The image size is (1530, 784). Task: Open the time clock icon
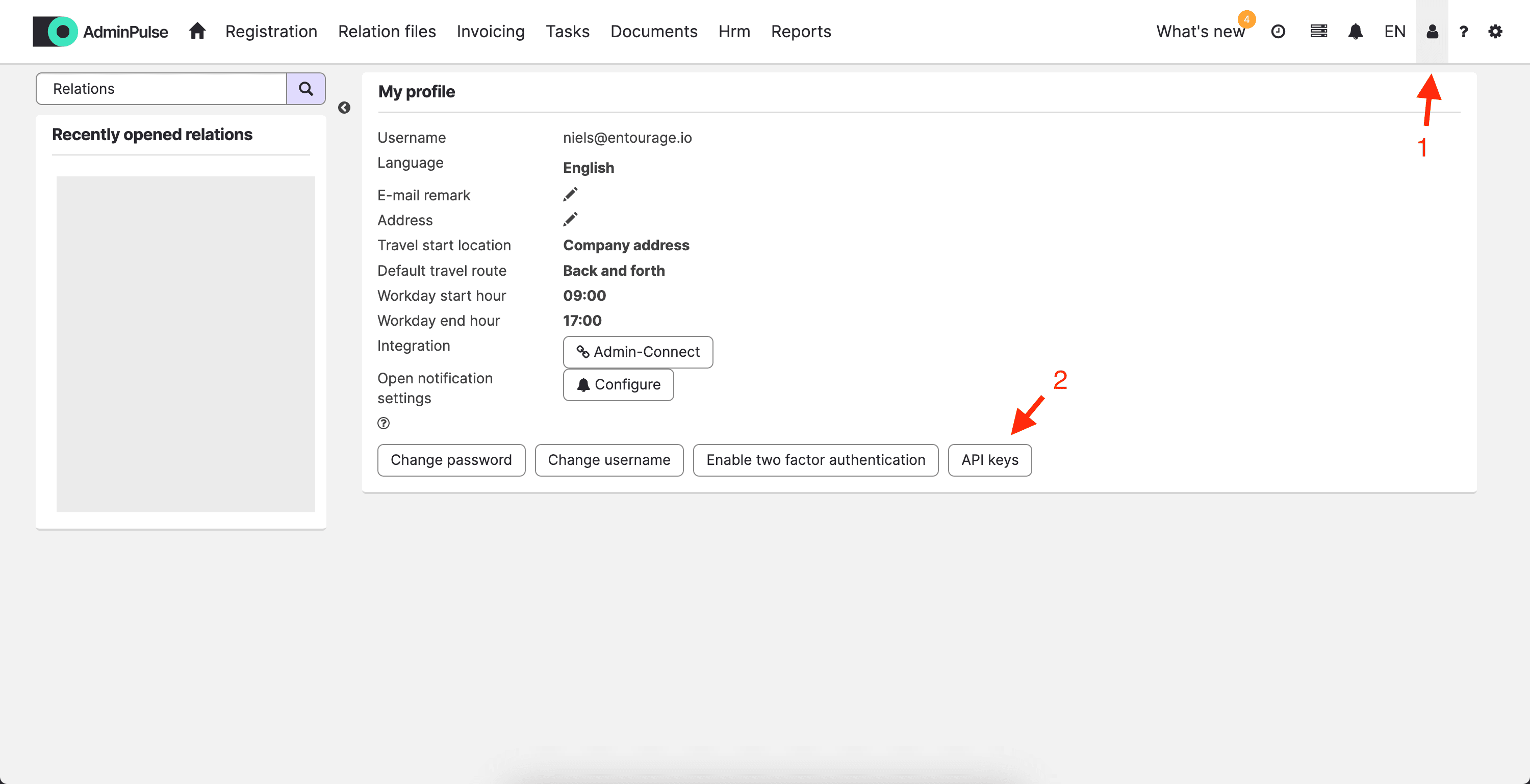click(1278, 32)
